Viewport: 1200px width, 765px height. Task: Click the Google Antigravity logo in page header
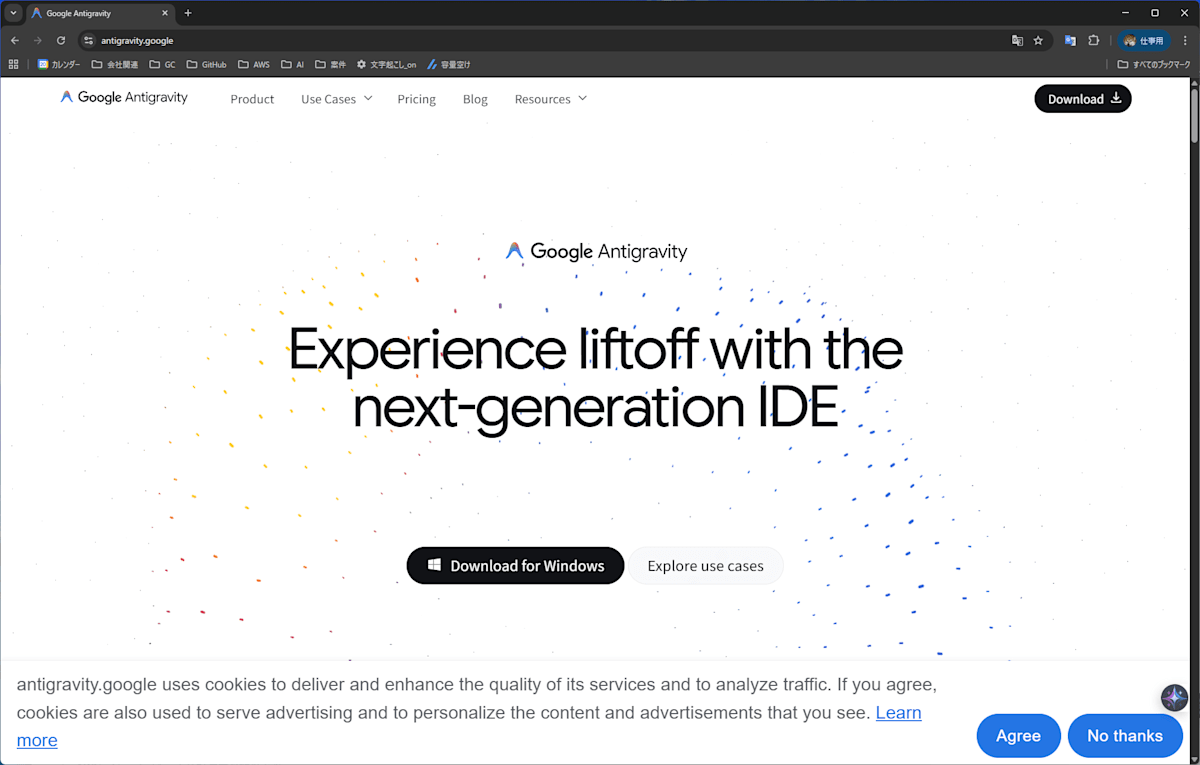pos(124,98)
